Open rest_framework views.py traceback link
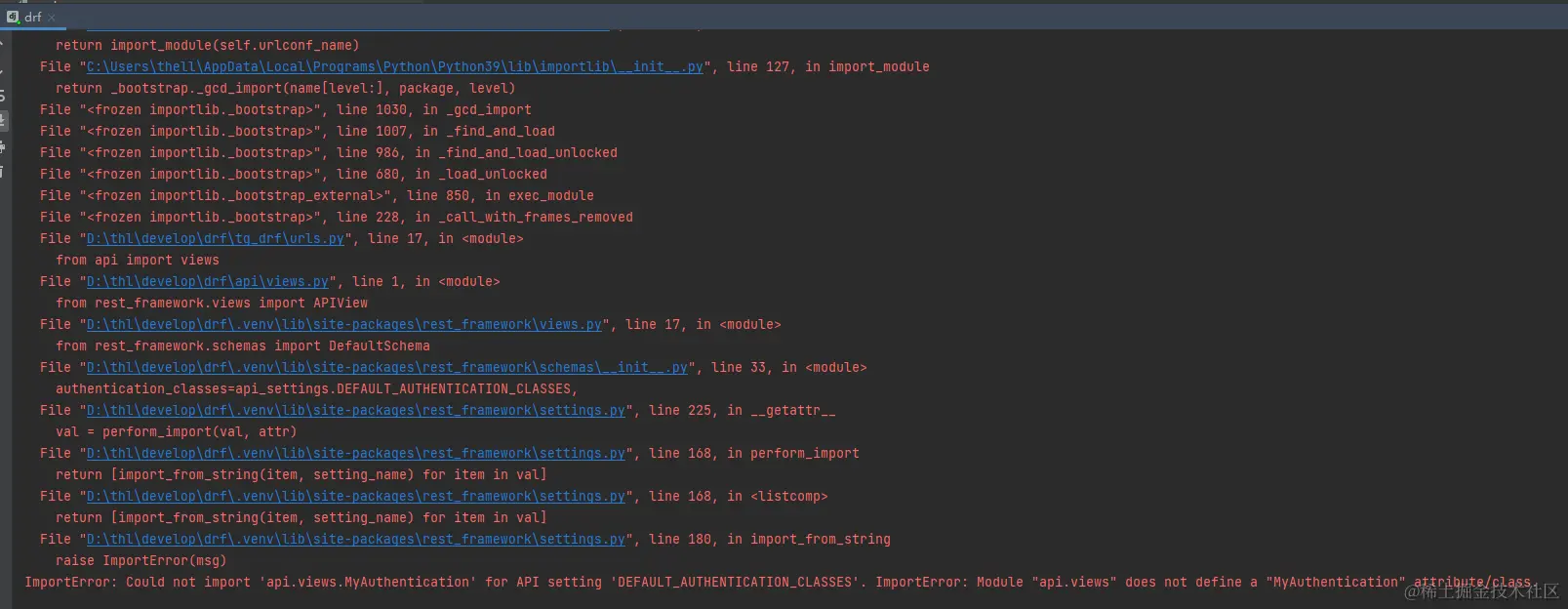The width and height of the screenshot is (1568, 609). (343, 324)
